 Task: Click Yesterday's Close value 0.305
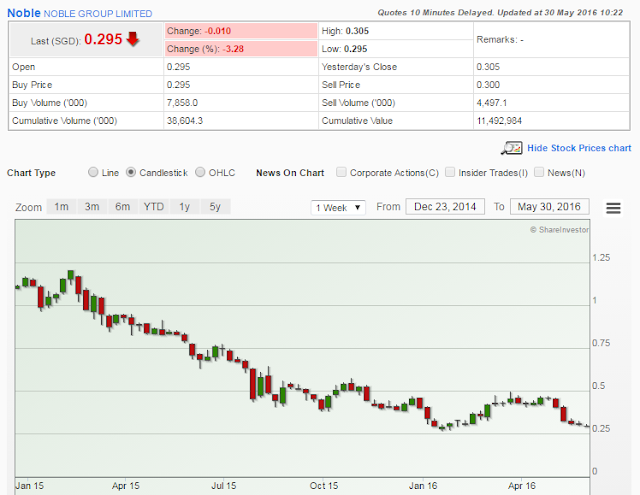(x=488, y=67)
